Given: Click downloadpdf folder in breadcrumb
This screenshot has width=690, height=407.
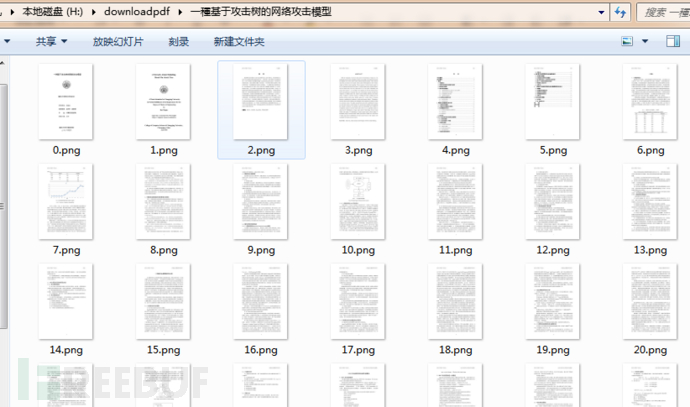Looking at the screenshot, I should point(137,12).
